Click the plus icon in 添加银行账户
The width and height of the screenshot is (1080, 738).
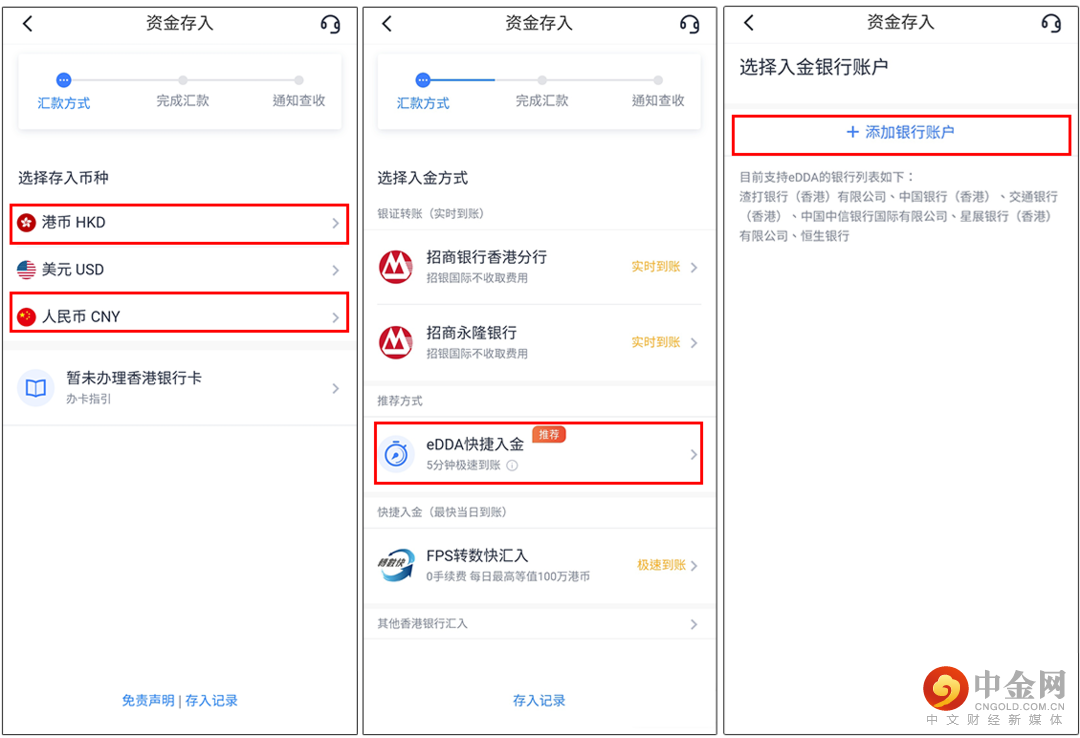tap(853, 132)
